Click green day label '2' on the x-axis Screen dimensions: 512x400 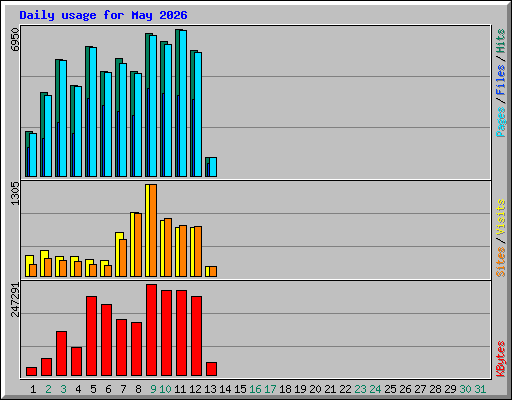[48, 389]
